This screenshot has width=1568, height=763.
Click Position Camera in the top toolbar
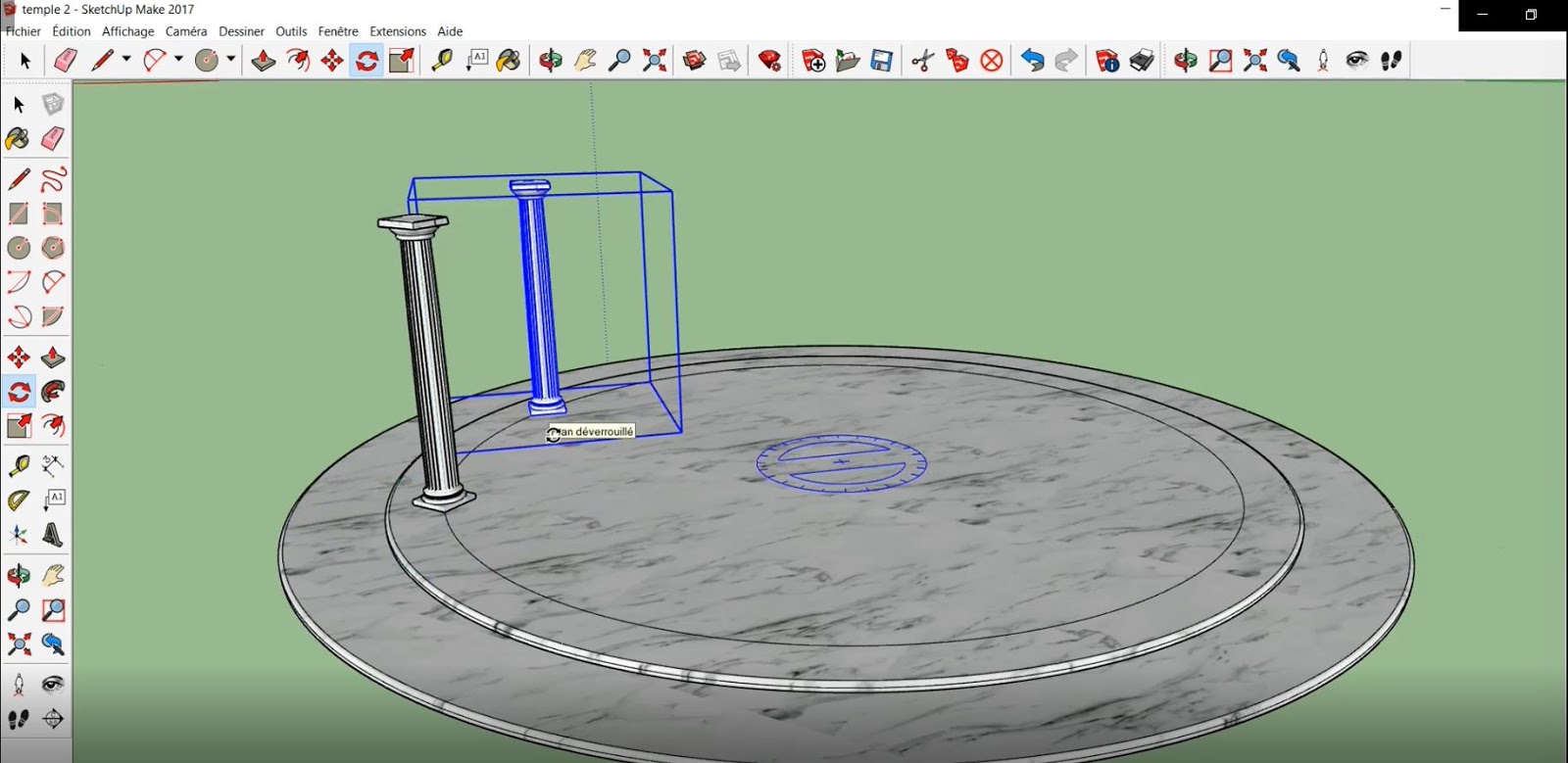coord(1323,61)
